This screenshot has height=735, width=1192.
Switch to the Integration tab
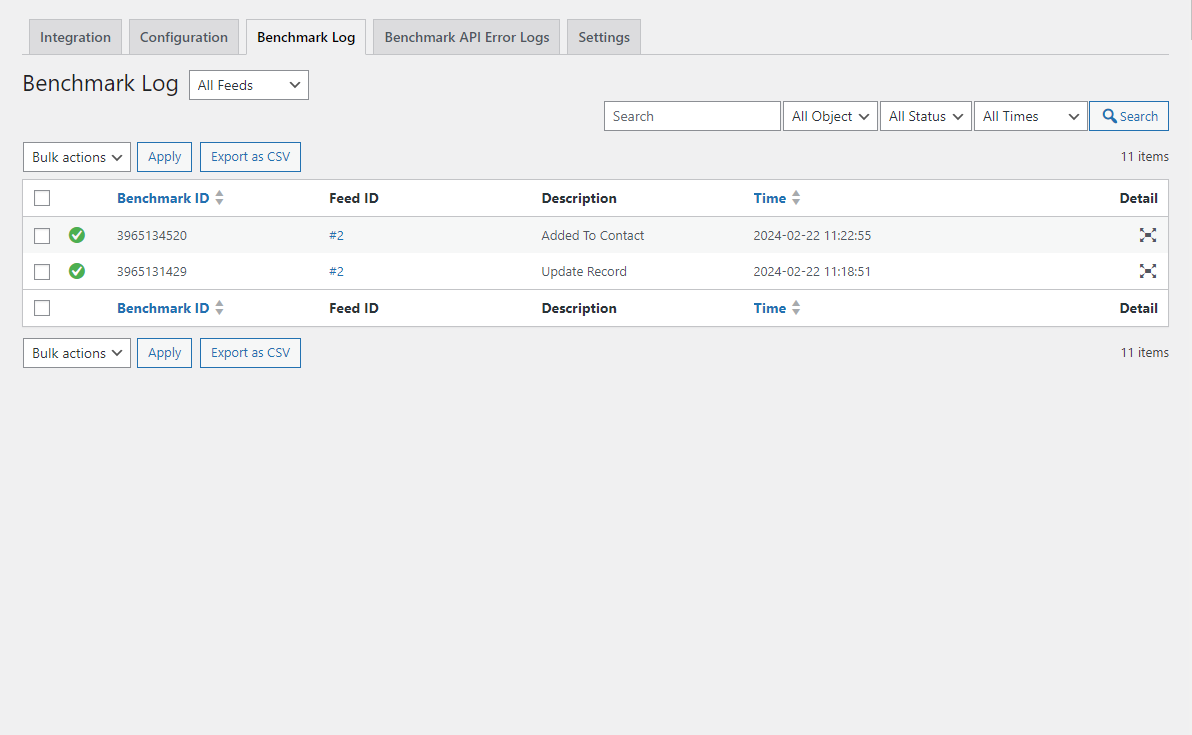point(75,37)
